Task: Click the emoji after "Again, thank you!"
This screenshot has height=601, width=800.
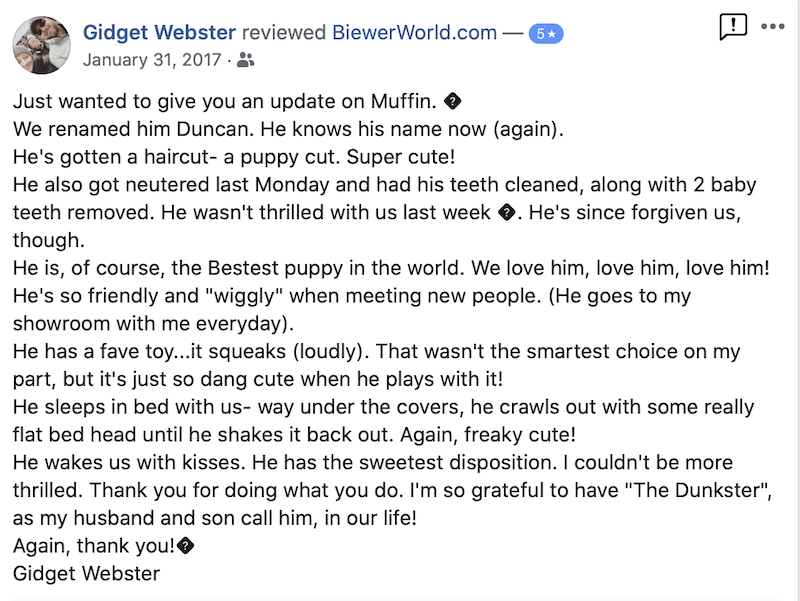Action: [x=185, y=547]
